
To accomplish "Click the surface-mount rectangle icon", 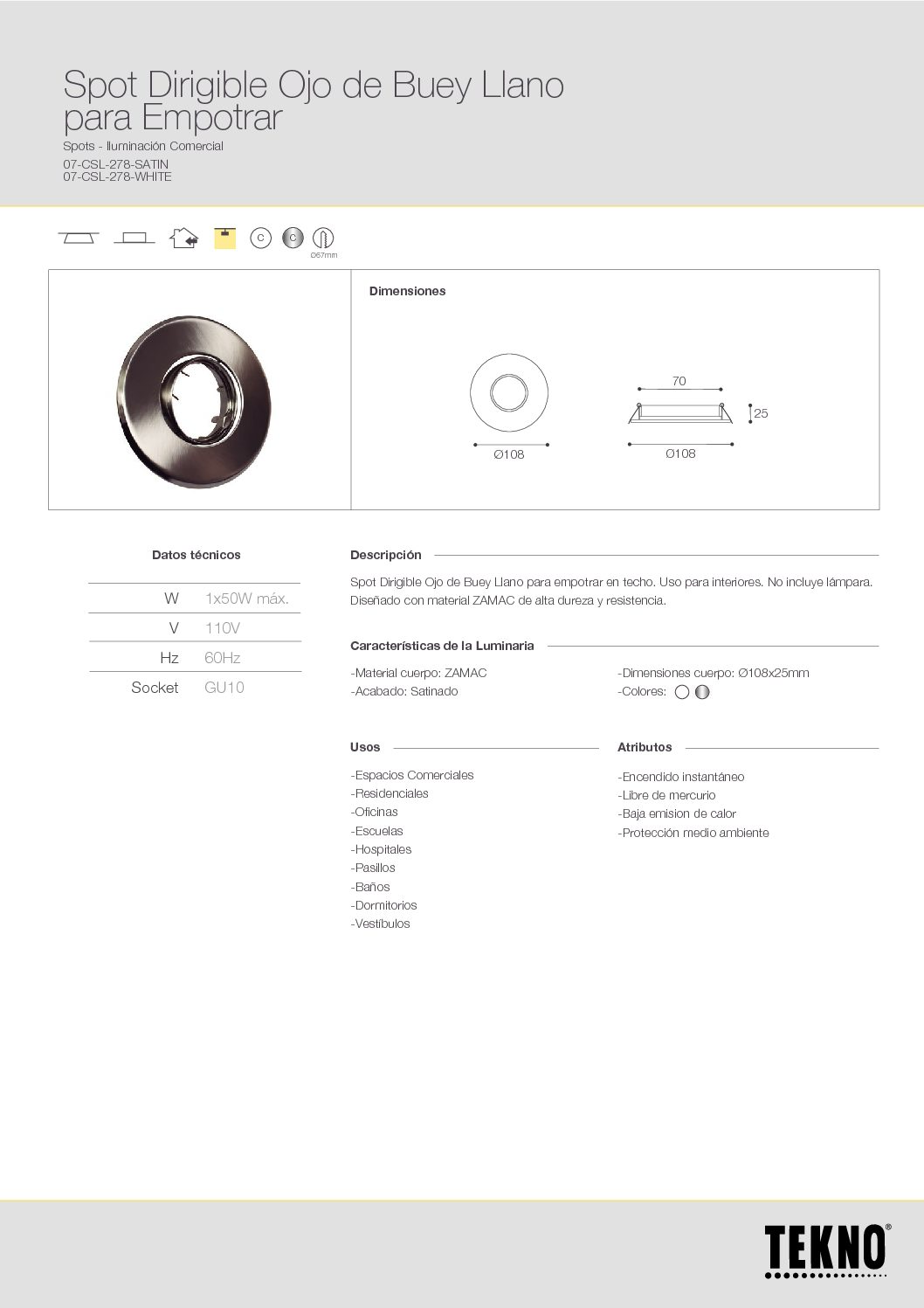I will pyautogui.click(x=134, y=238).
